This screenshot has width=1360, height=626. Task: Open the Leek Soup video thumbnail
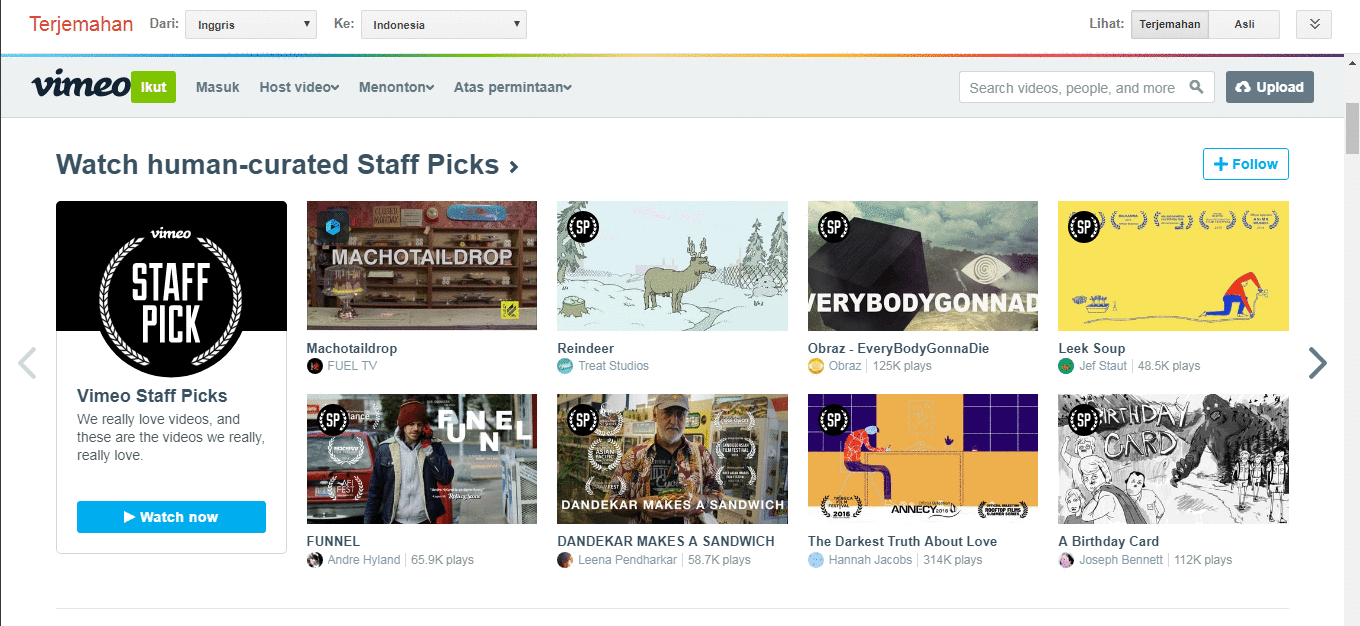pos(1173,266)
